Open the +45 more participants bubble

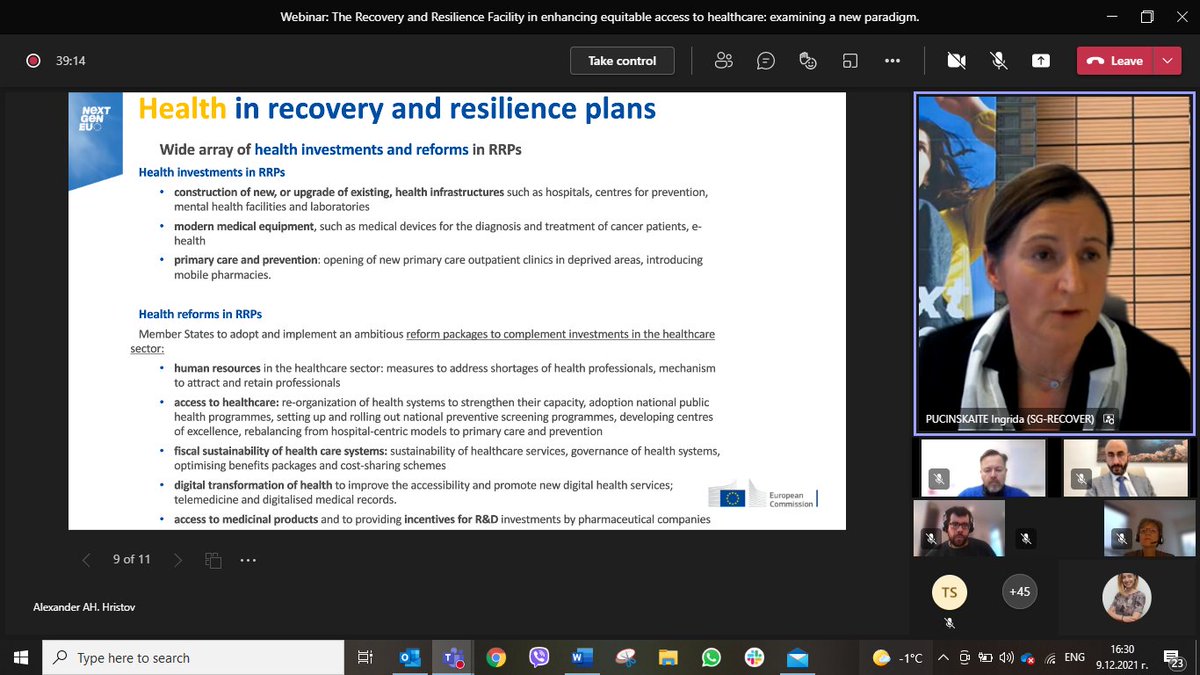[1019, 592]
